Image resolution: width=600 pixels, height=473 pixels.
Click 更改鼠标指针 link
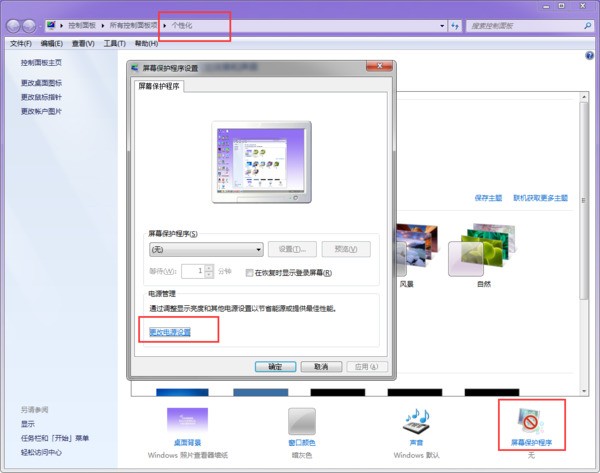[41, 97]
